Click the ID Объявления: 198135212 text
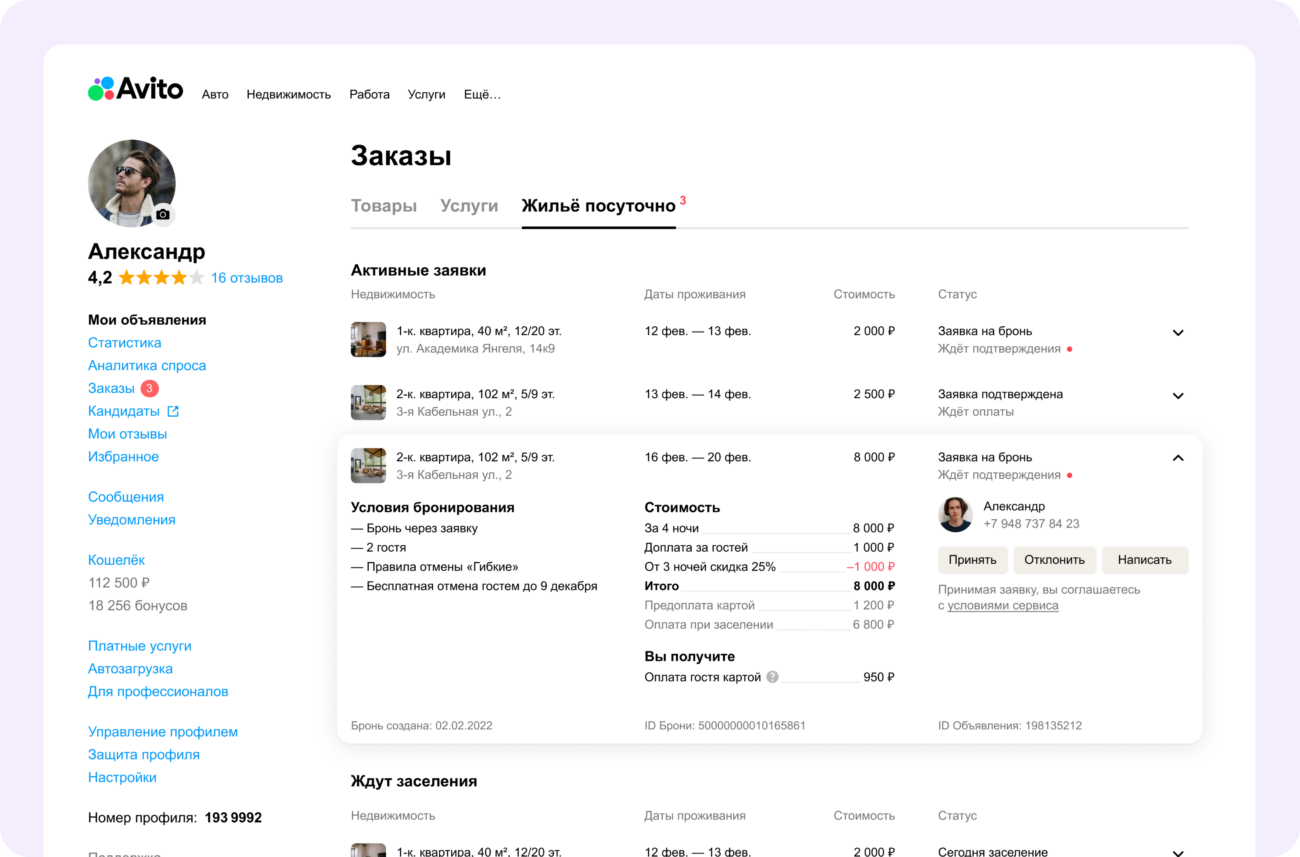The height and width of the screenshot is (857, 1300). pos(1010,725)
